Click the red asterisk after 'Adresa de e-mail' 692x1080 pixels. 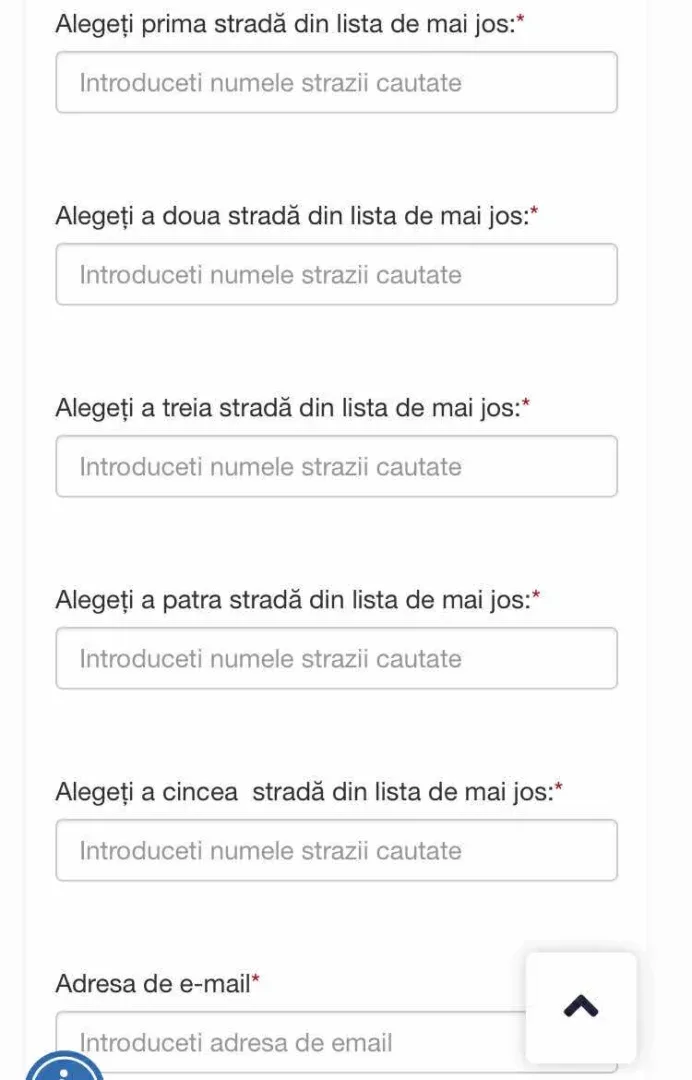(x=255, y=978)
